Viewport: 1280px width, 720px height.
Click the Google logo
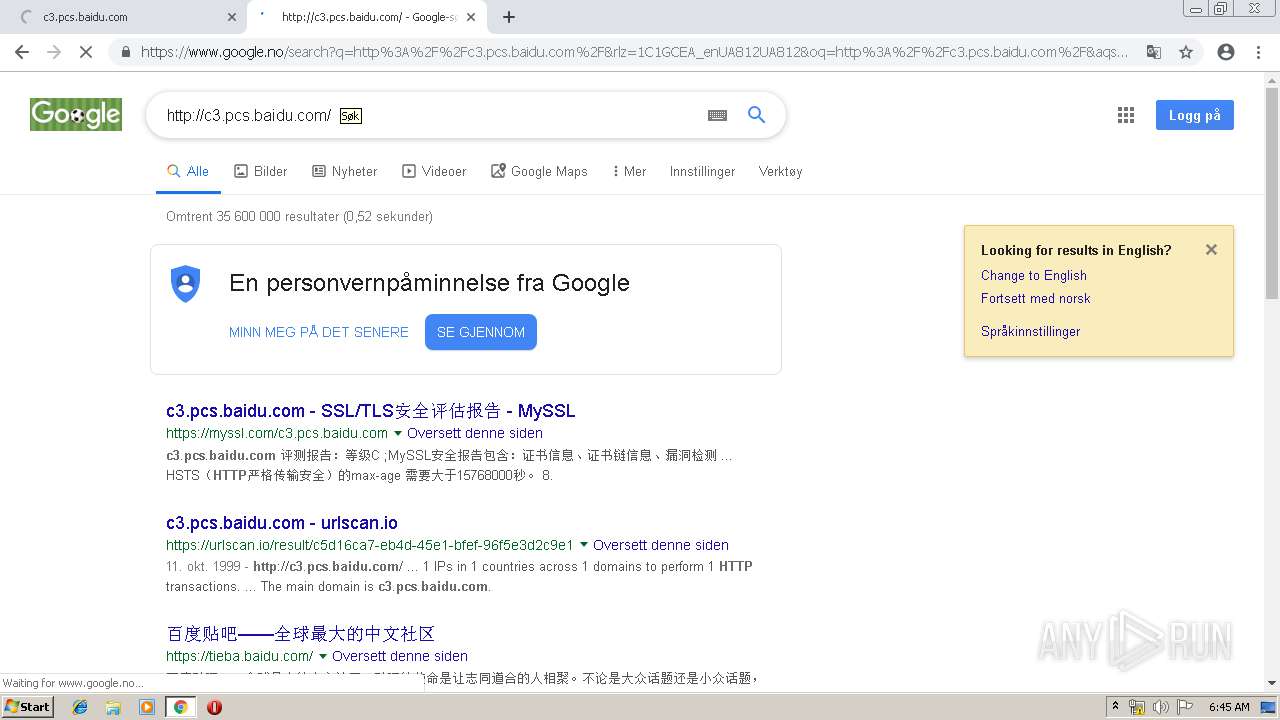click(x=76, y=115)
